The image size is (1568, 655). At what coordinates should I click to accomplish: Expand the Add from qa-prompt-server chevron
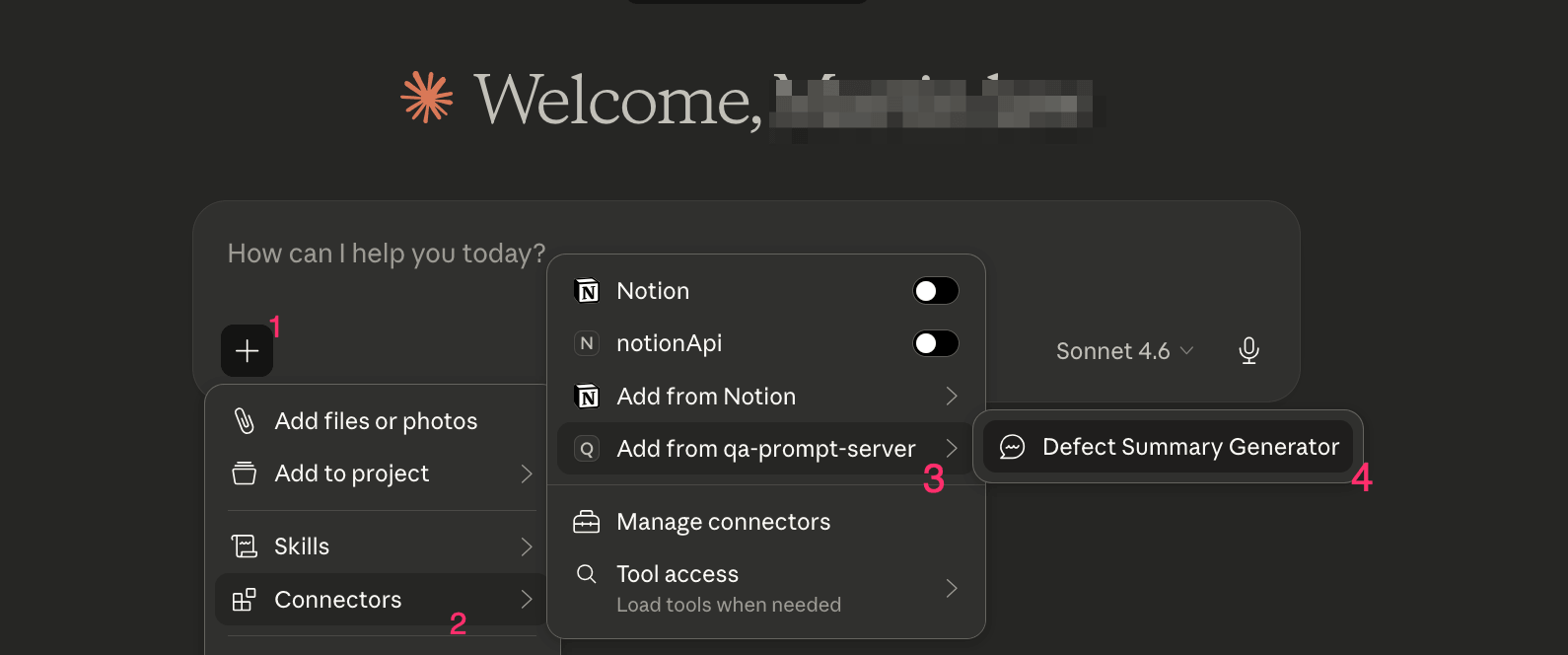(952, 449)
